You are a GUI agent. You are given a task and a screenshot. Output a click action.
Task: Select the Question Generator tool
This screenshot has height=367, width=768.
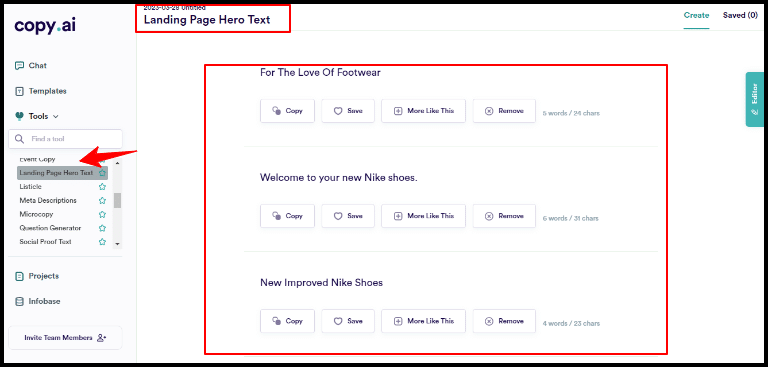[50, 228]
